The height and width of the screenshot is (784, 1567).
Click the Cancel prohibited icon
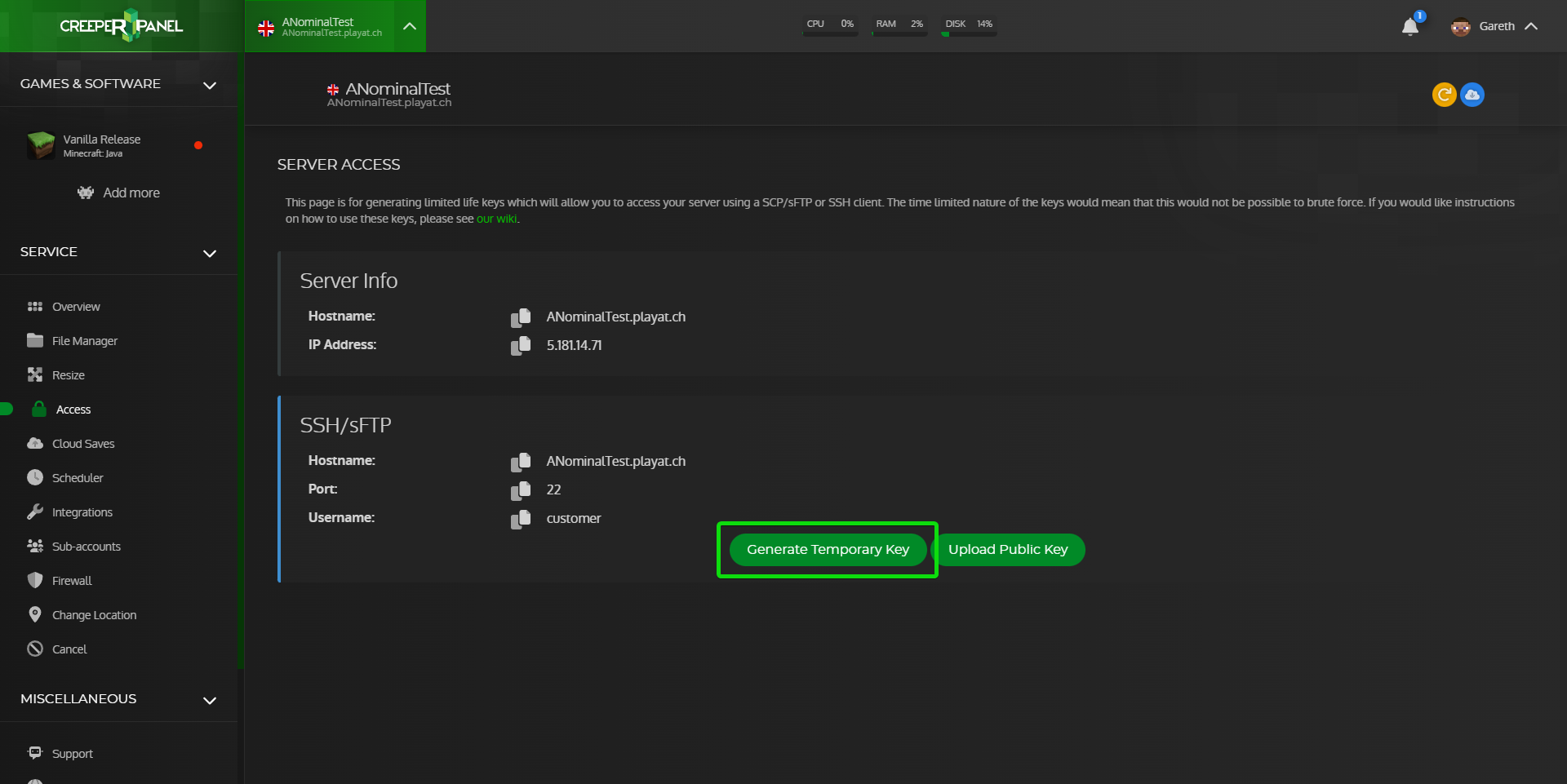(35, 649)
